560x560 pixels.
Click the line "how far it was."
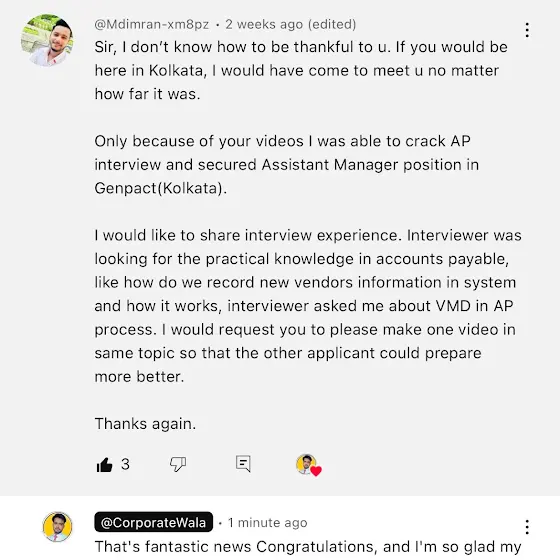point(147,94)
